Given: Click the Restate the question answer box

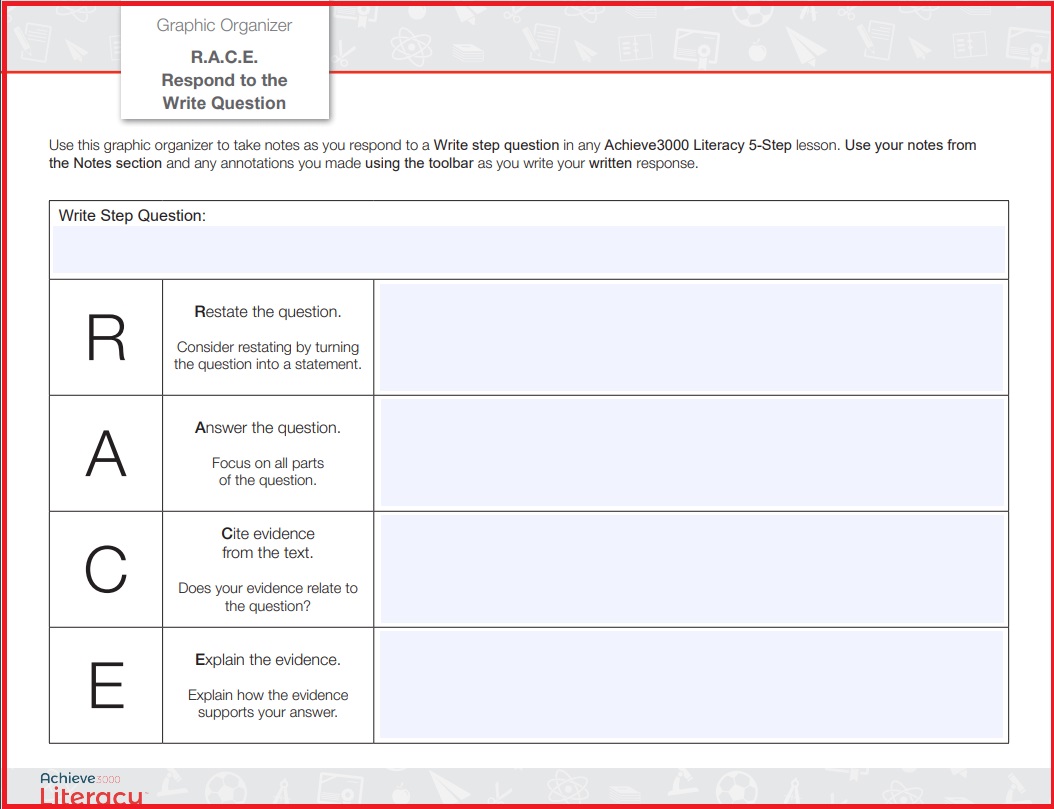Looking at the screenshot, I should (691, 337).
